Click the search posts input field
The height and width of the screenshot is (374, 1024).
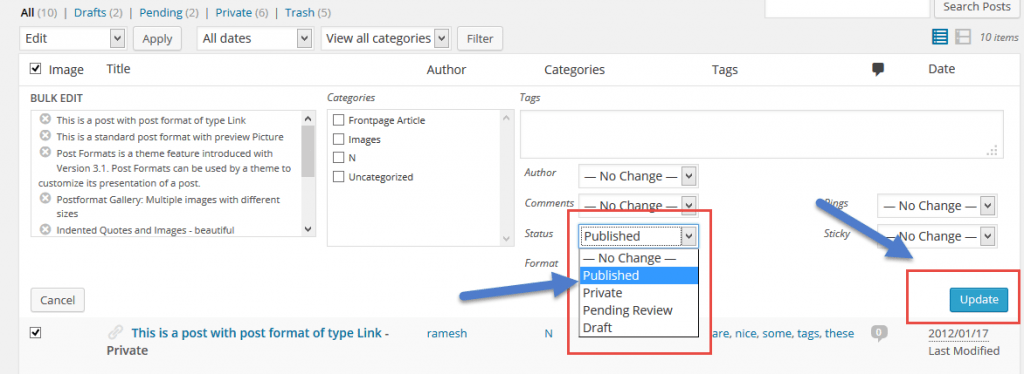[x=847, y=7]
